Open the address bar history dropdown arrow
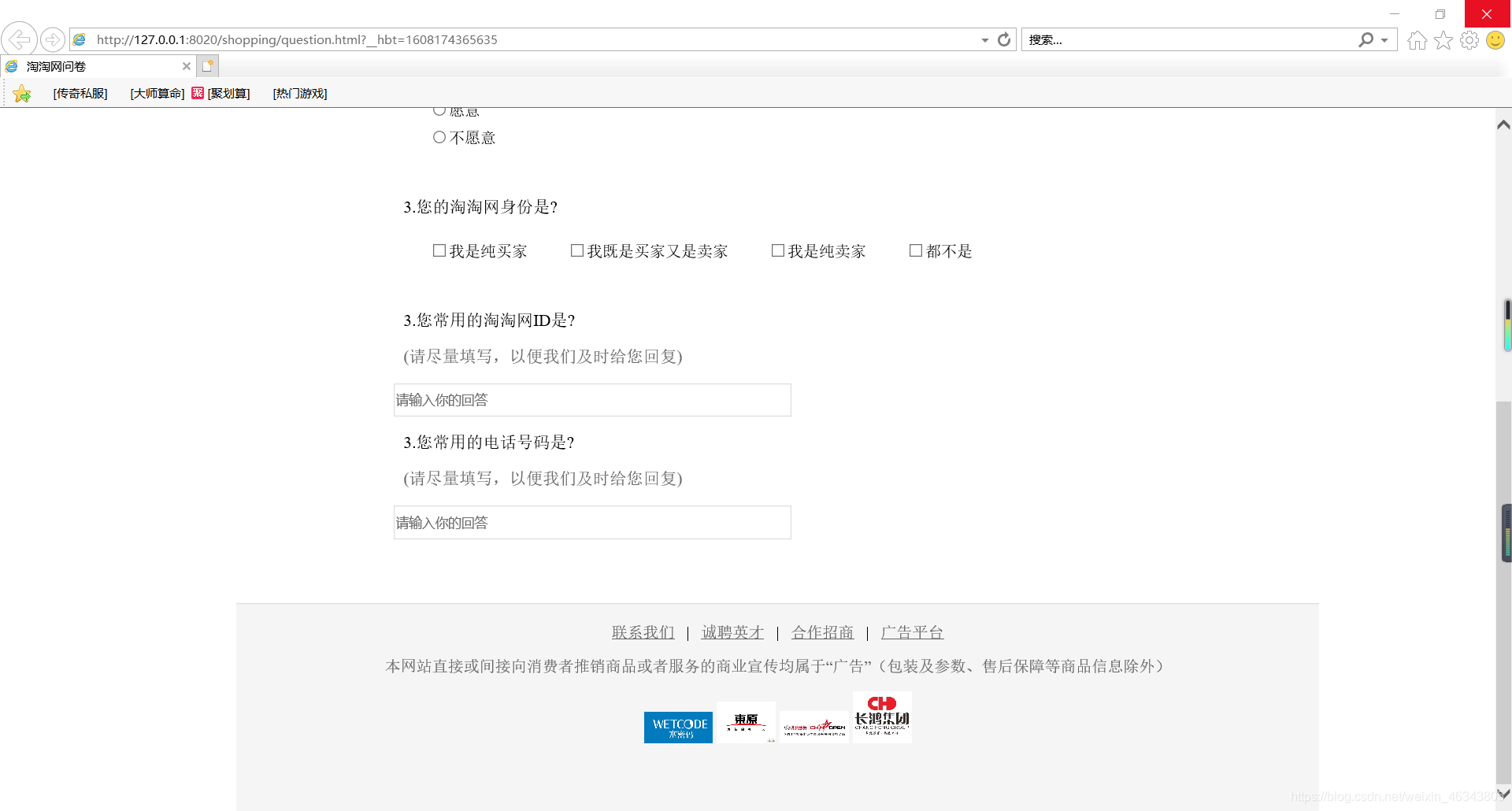 (985, 40)
